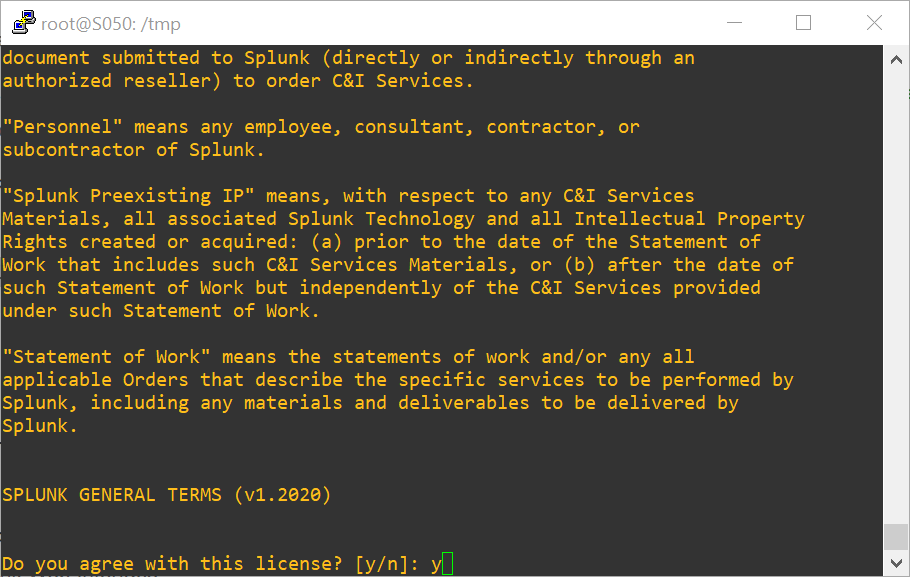Click the 'Do you agree with this license?' prompt
The height and width of the screenshot is (577, 910).
click(x=172, y=564)
